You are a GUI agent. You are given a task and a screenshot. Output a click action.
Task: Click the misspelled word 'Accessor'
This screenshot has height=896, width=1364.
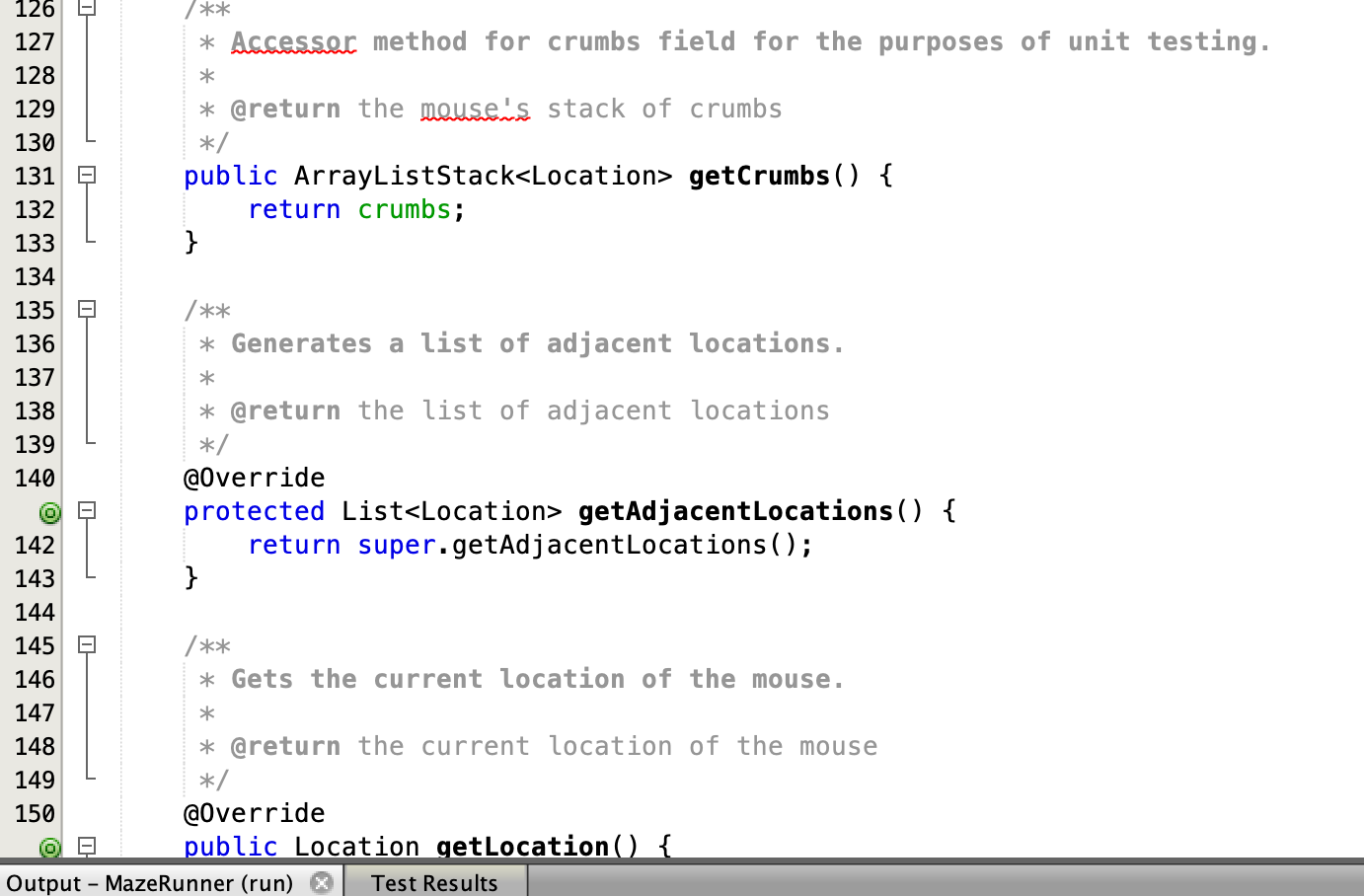click(x=293, y=42)
